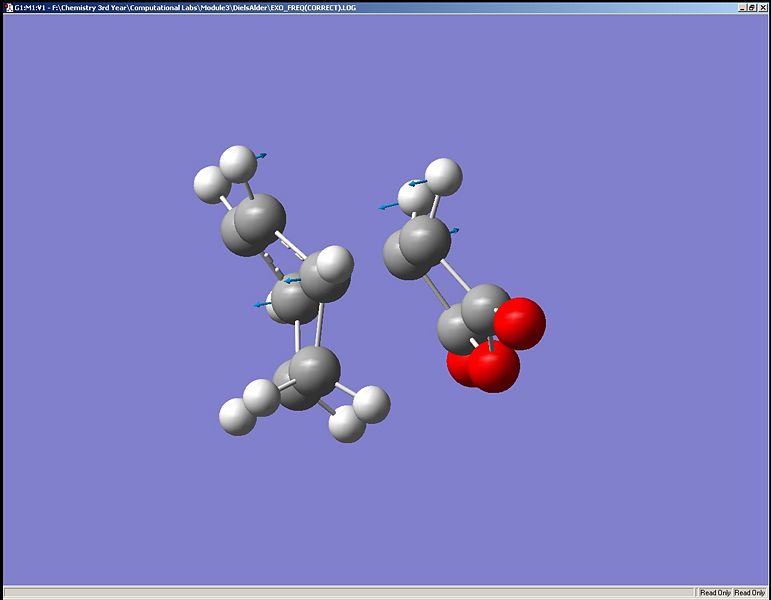Select the grey carbon at bottom of left fragment
This screenshot has width=771, height=600.
pos(315,371)
